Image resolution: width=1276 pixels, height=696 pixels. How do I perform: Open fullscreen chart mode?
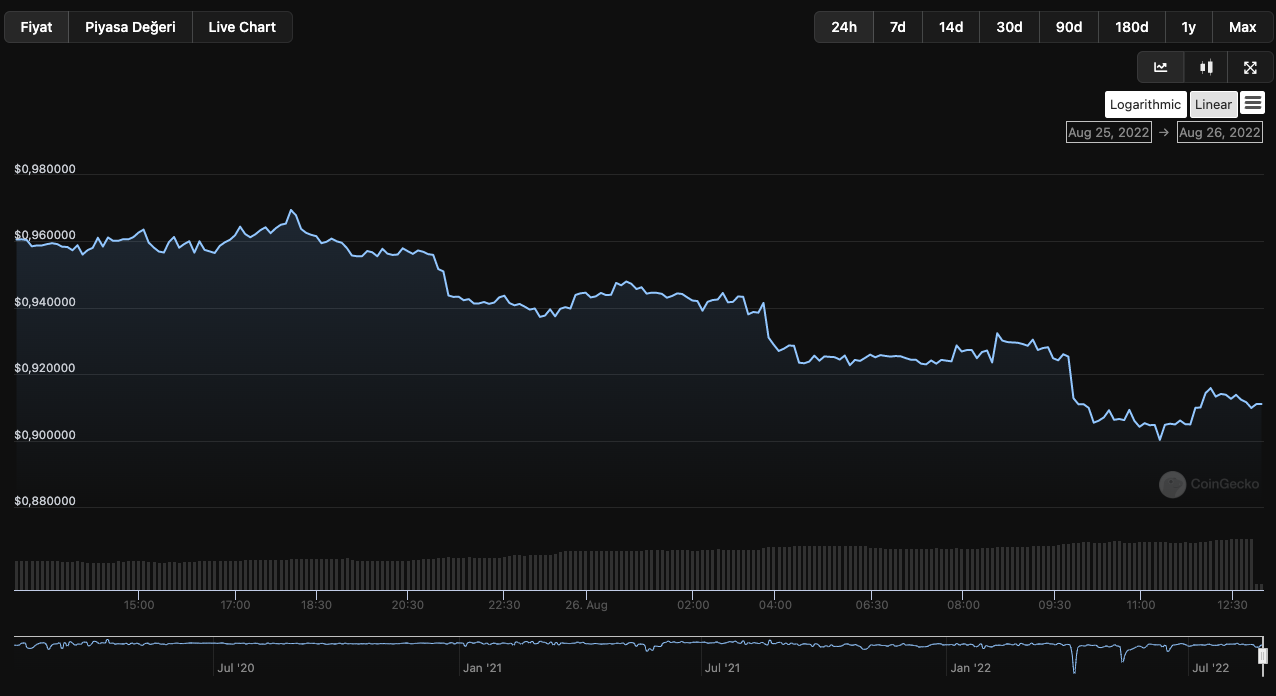click(1250, 67)
